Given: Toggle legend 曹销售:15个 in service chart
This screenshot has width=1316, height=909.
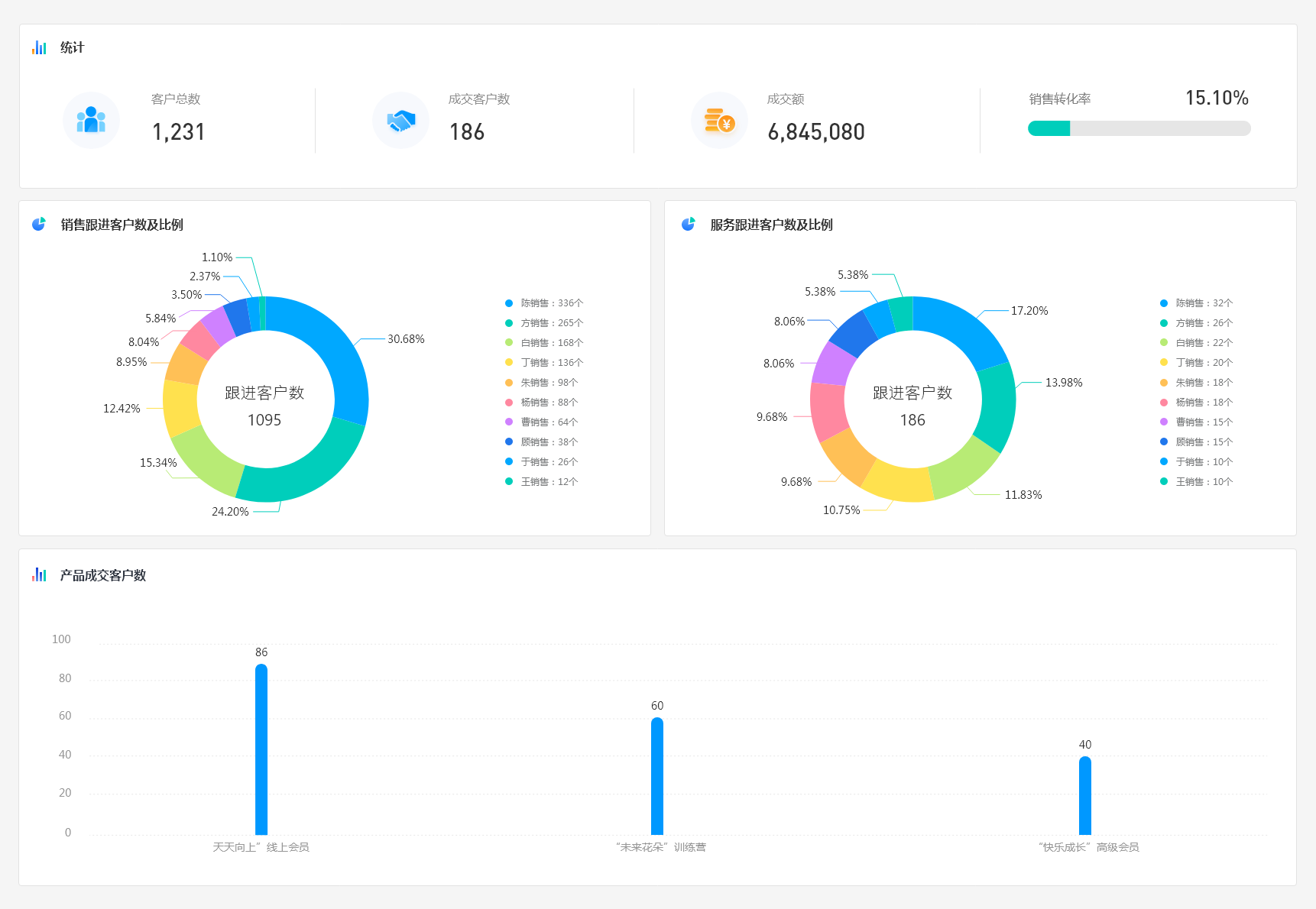Looking at the screenshot, I should click(x=1197, y=422).
